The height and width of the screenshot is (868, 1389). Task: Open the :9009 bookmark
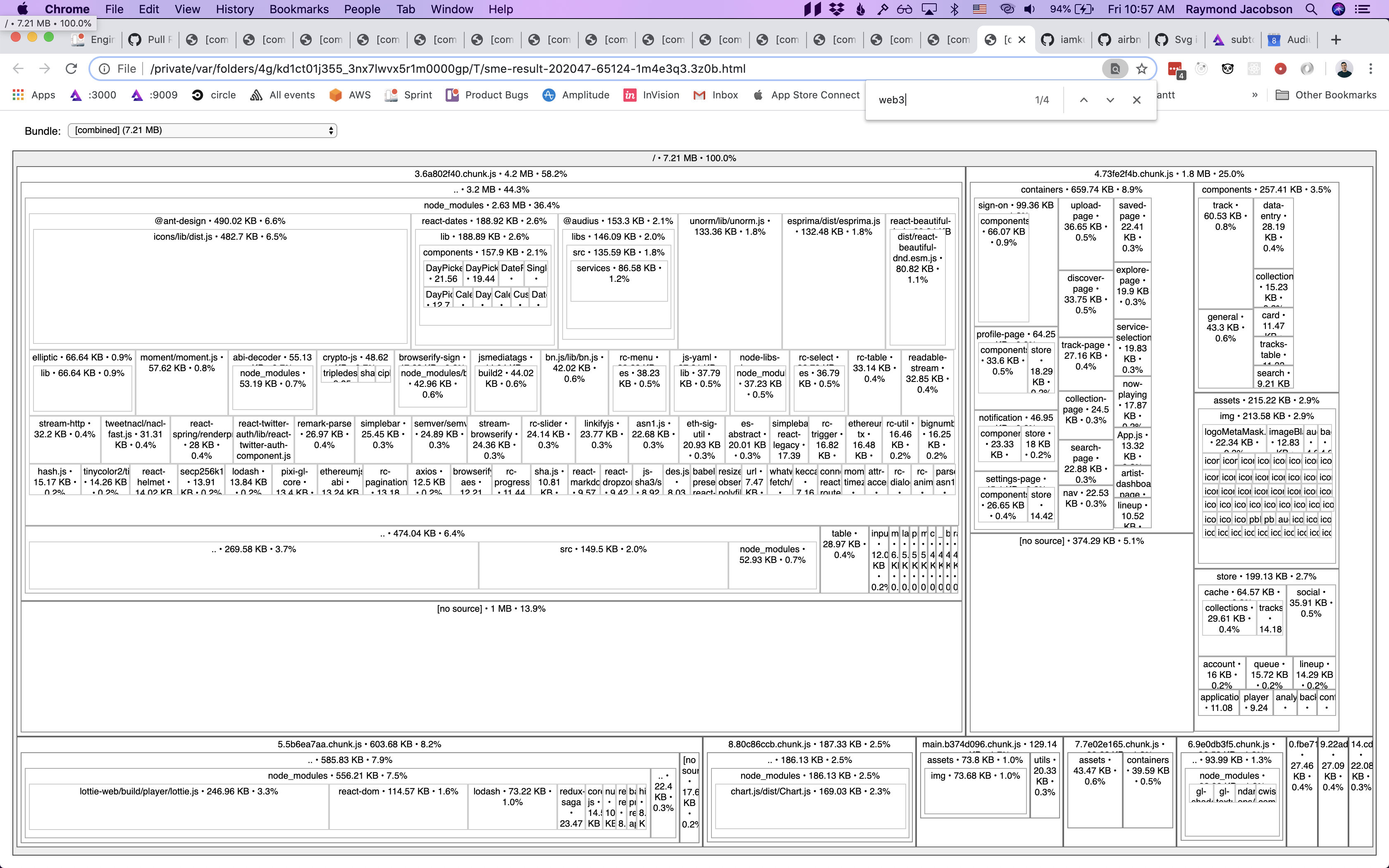point(154,95)
